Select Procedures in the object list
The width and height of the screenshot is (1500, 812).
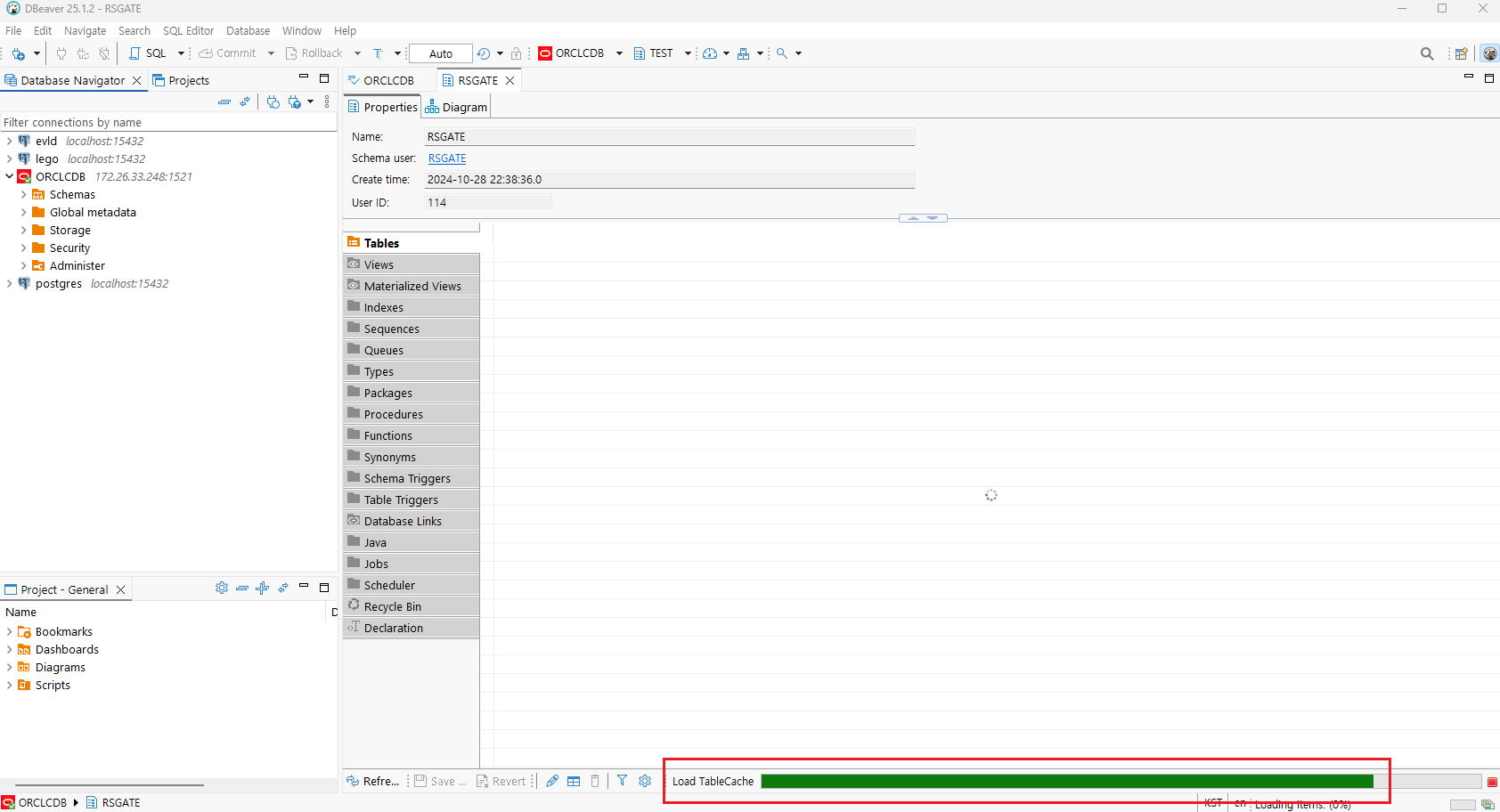(x=412, y=414)
